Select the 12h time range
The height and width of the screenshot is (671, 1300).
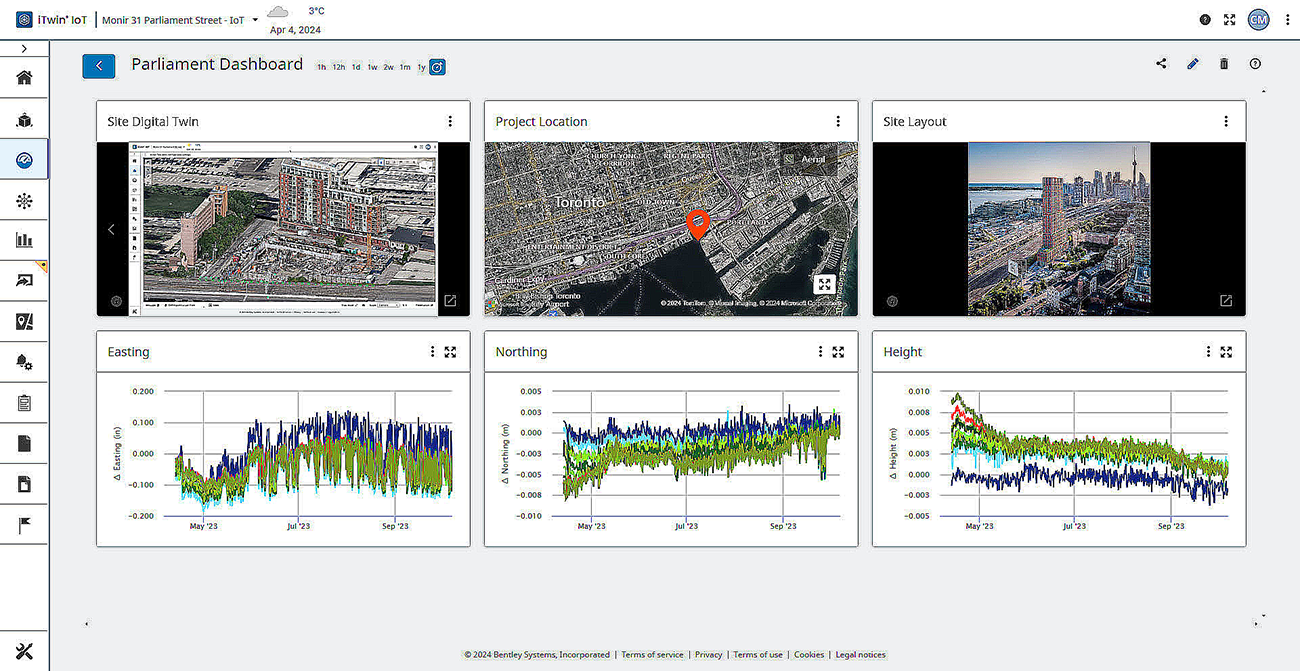[338, 66]
